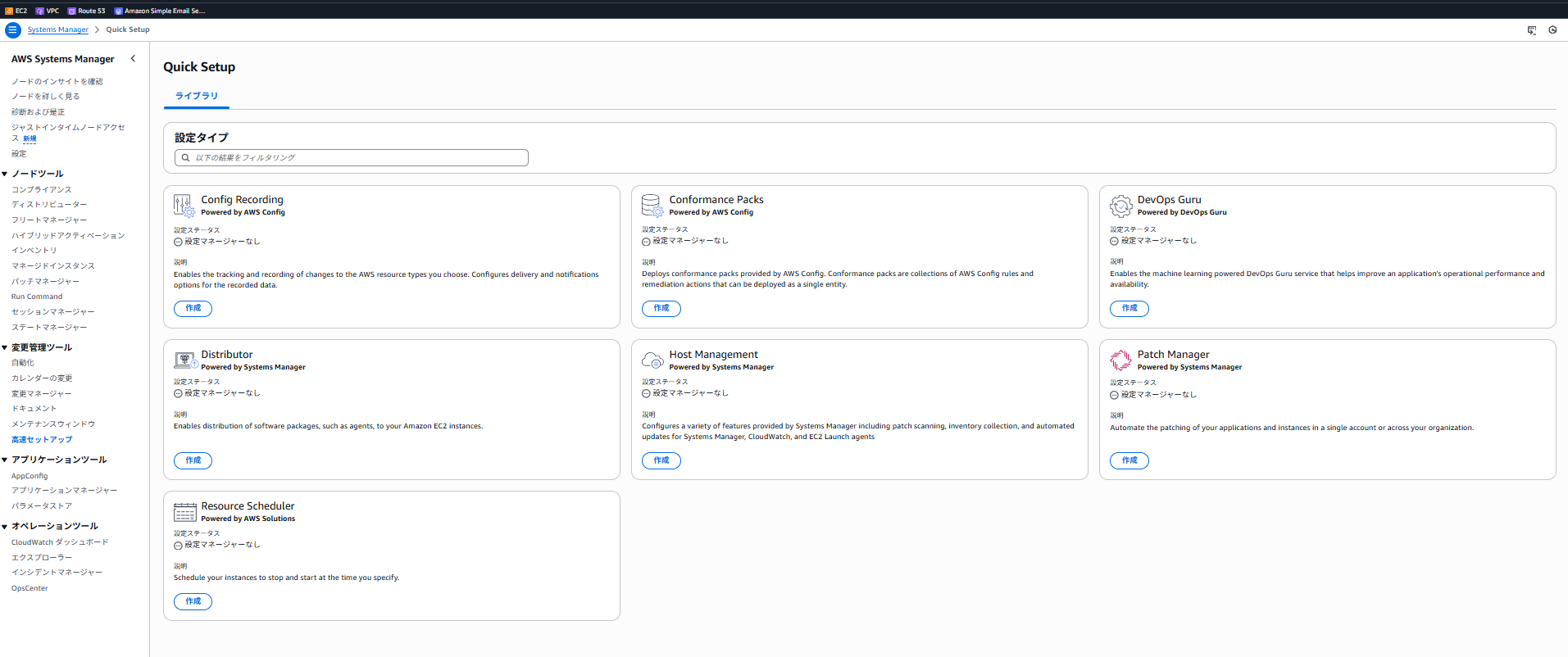1568x657 pixels.
Task: Collapse the AWS Systems Manager sidebar
Action: tap(133, 59)
